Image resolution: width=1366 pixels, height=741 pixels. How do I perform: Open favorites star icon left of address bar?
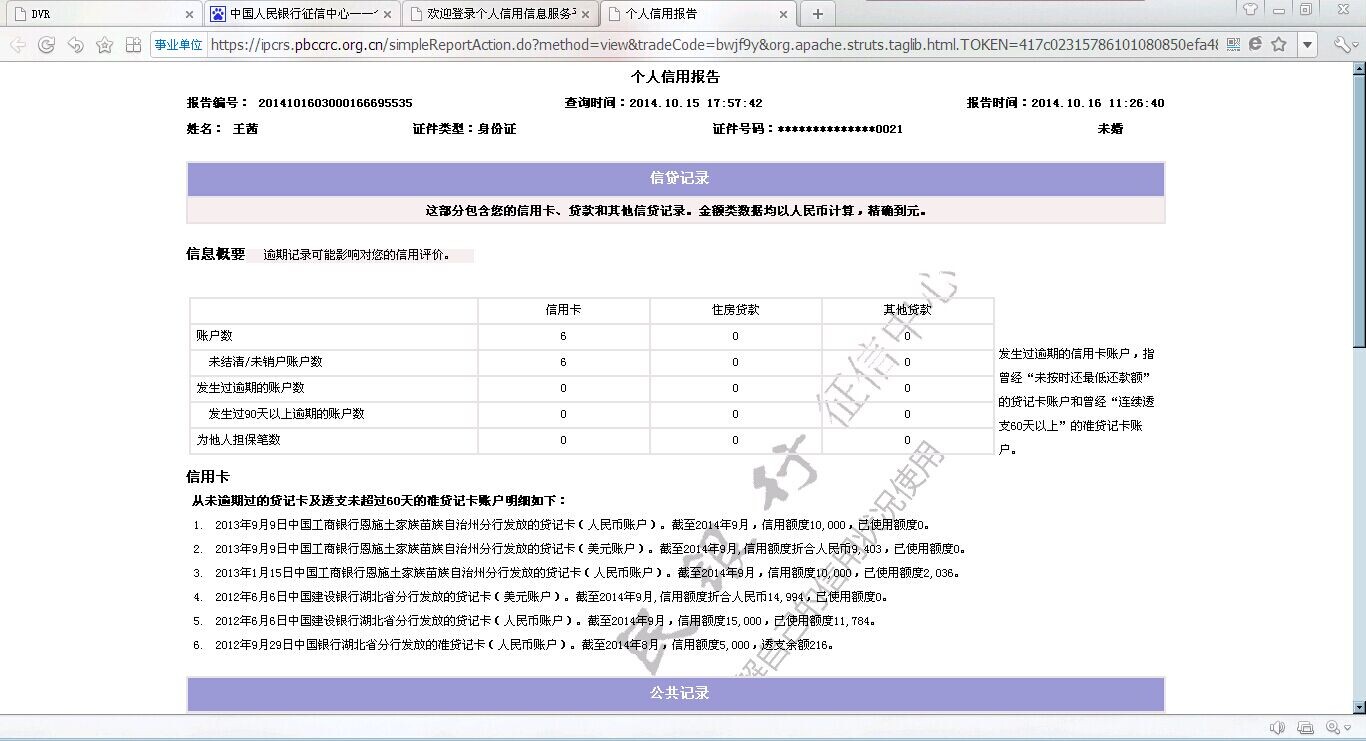tap(104, 45)
